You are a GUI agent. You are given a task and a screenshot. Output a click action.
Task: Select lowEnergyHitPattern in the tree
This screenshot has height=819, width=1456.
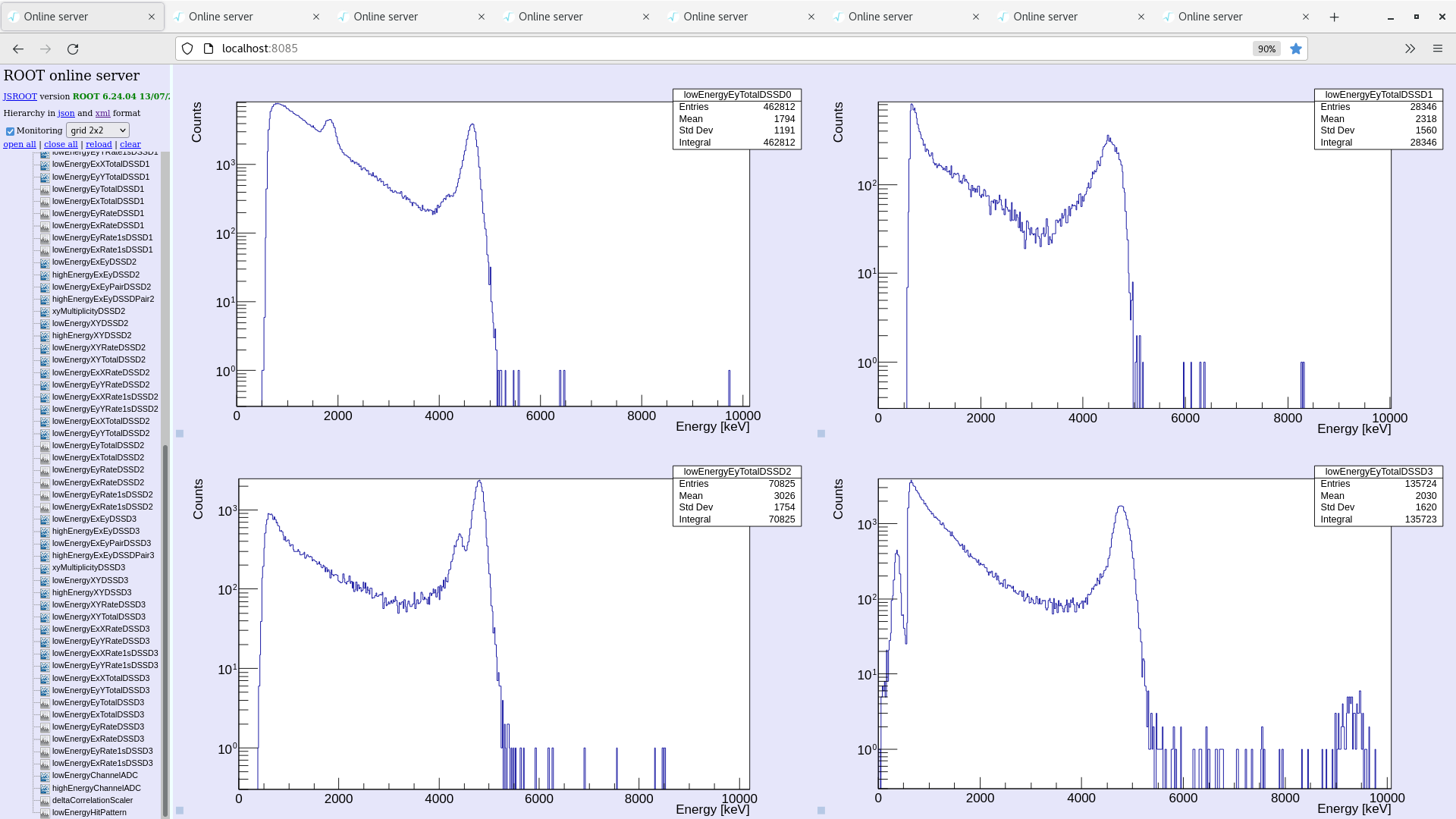[89, 812]
